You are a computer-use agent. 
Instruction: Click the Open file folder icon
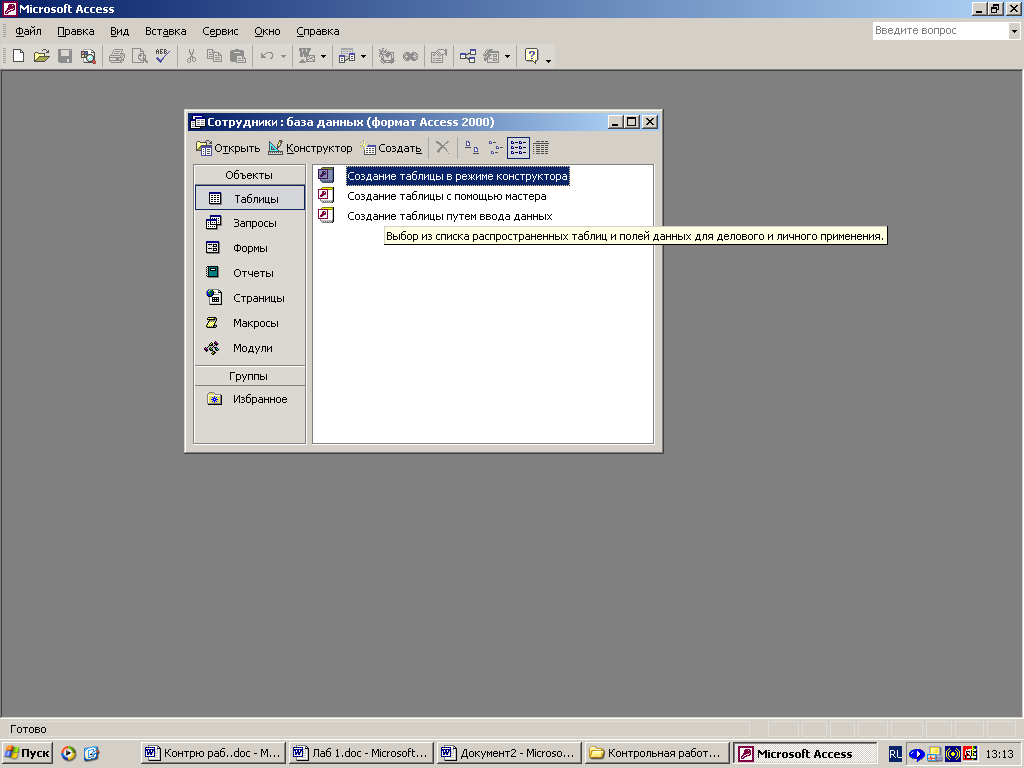(41, 56)
